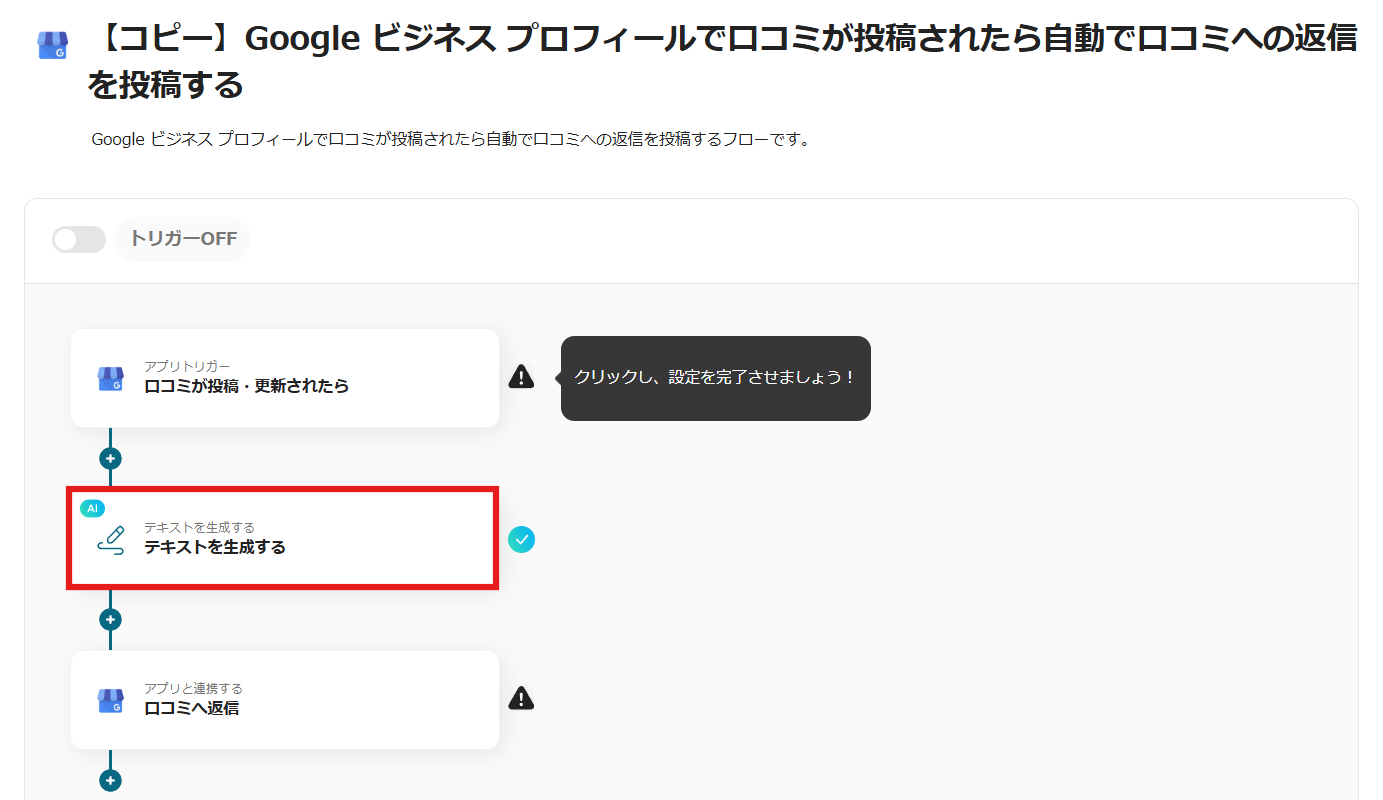Click the store icon in the アプリトリガー card
The image size is (1383, 800).
pyautogui.click(x=110, y=378)
